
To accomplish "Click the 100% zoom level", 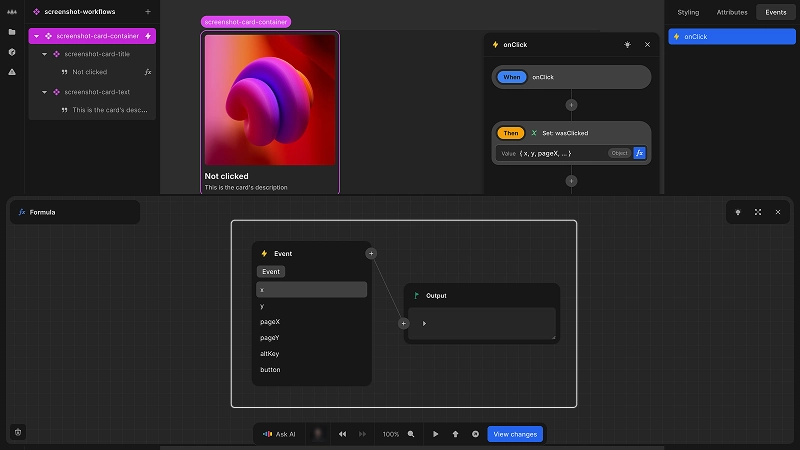I will (391, 434).
